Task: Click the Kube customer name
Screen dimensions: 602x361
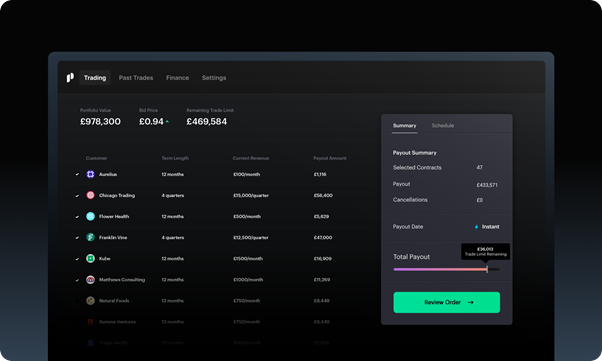Action: [104, 259]
